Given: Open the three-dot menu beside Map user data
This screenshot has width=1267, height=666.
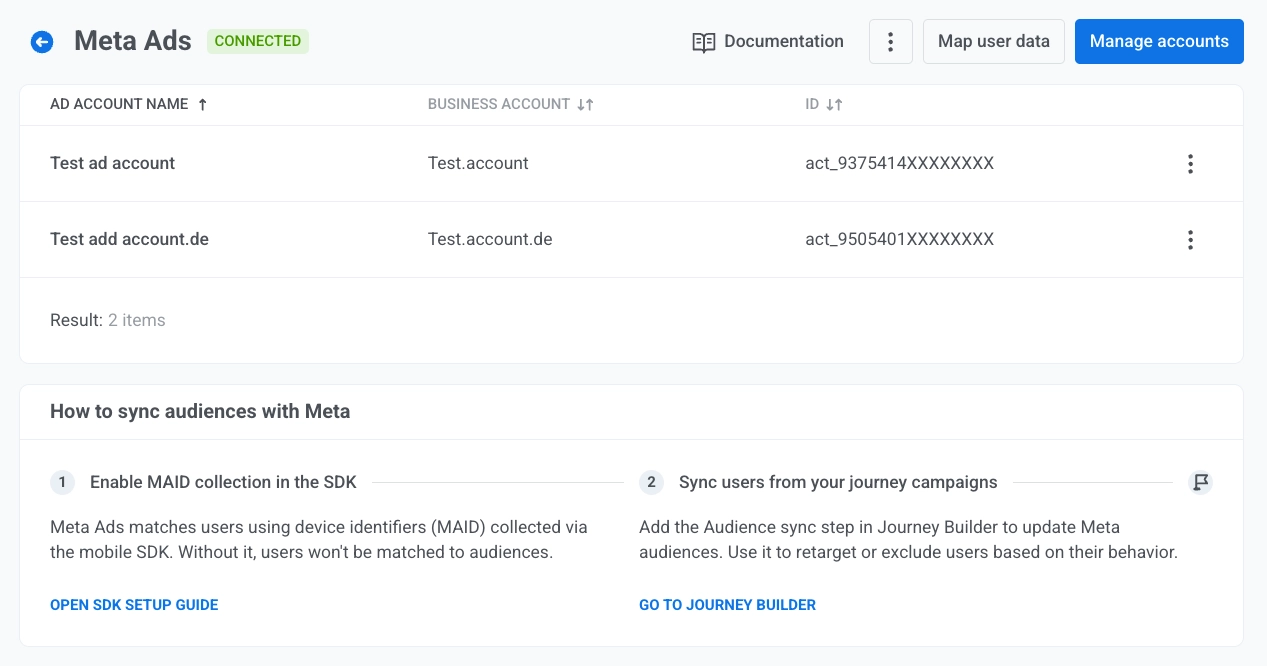Looking at the screenshot, I should (890, 42).
